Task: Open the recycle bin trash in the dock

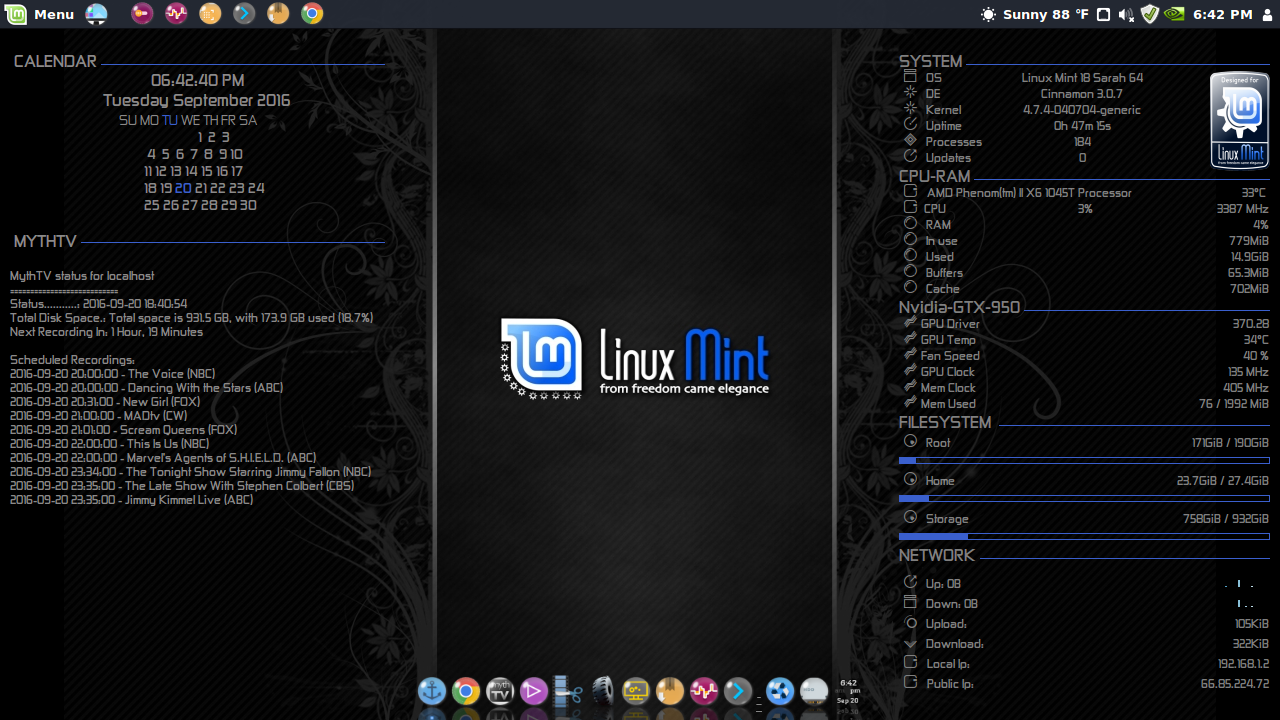Action: [780, 691]
